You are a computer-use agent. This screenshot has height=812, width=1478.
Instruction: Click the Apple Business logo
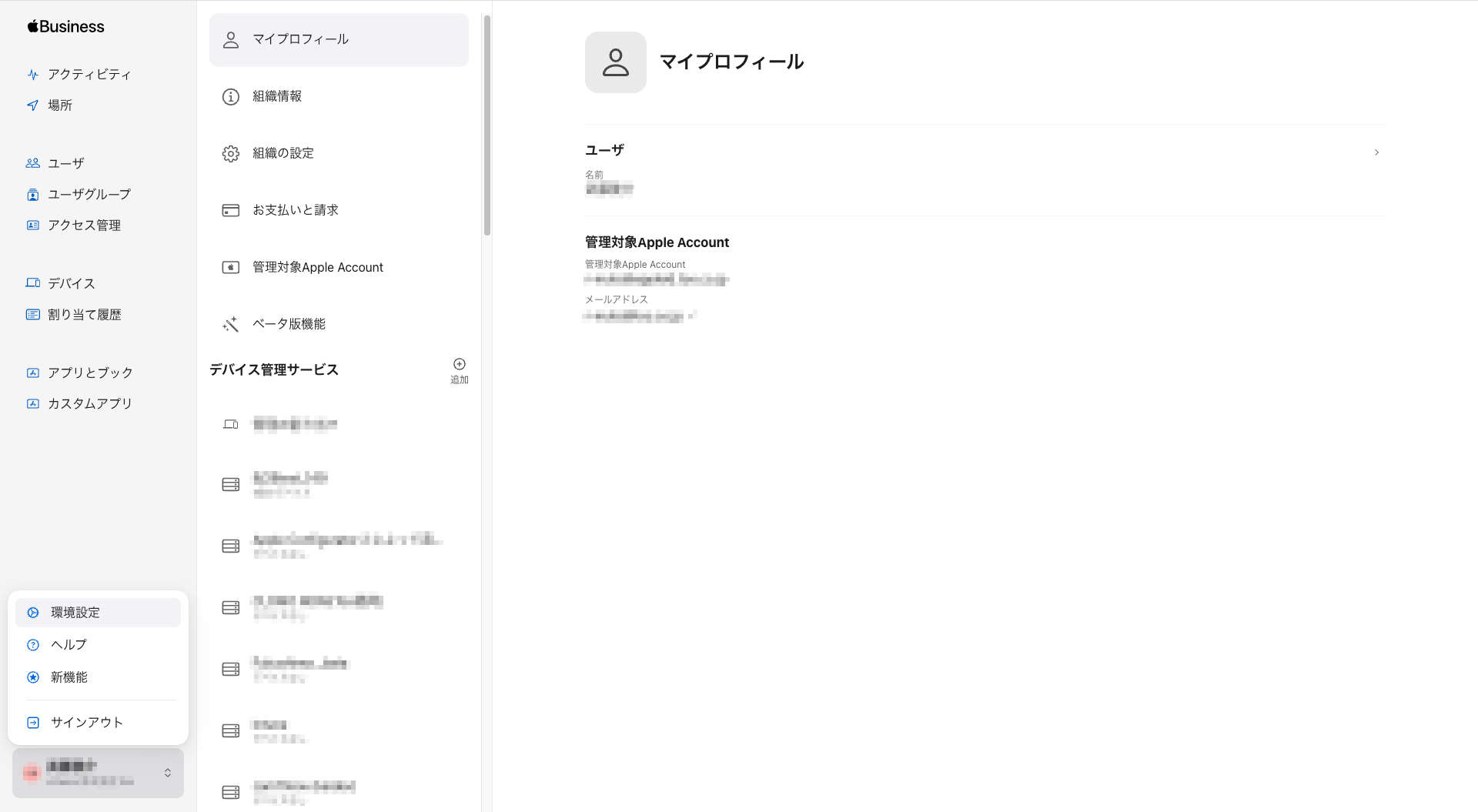[65, 27]
